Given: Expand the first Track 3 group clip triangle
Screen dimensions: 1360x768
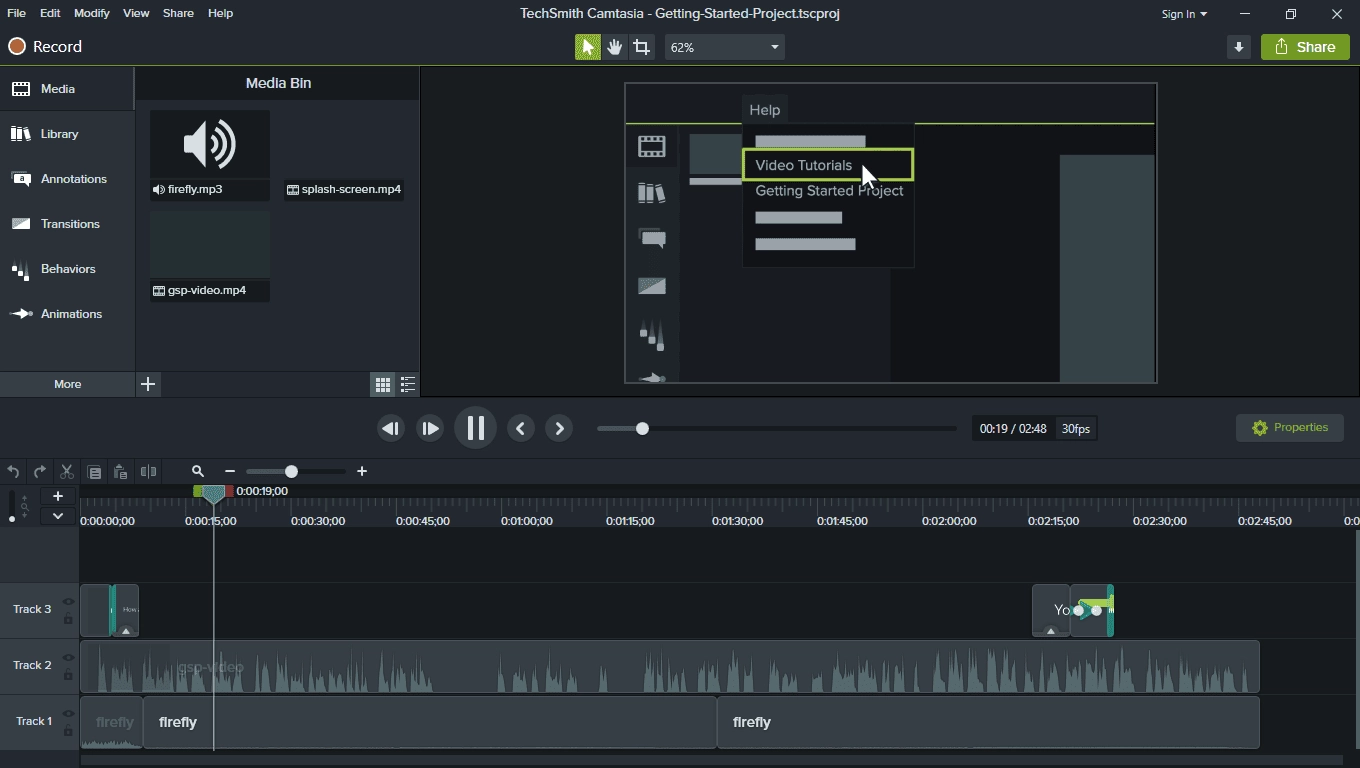Looking at the screenshot, I should pos(126,631).
